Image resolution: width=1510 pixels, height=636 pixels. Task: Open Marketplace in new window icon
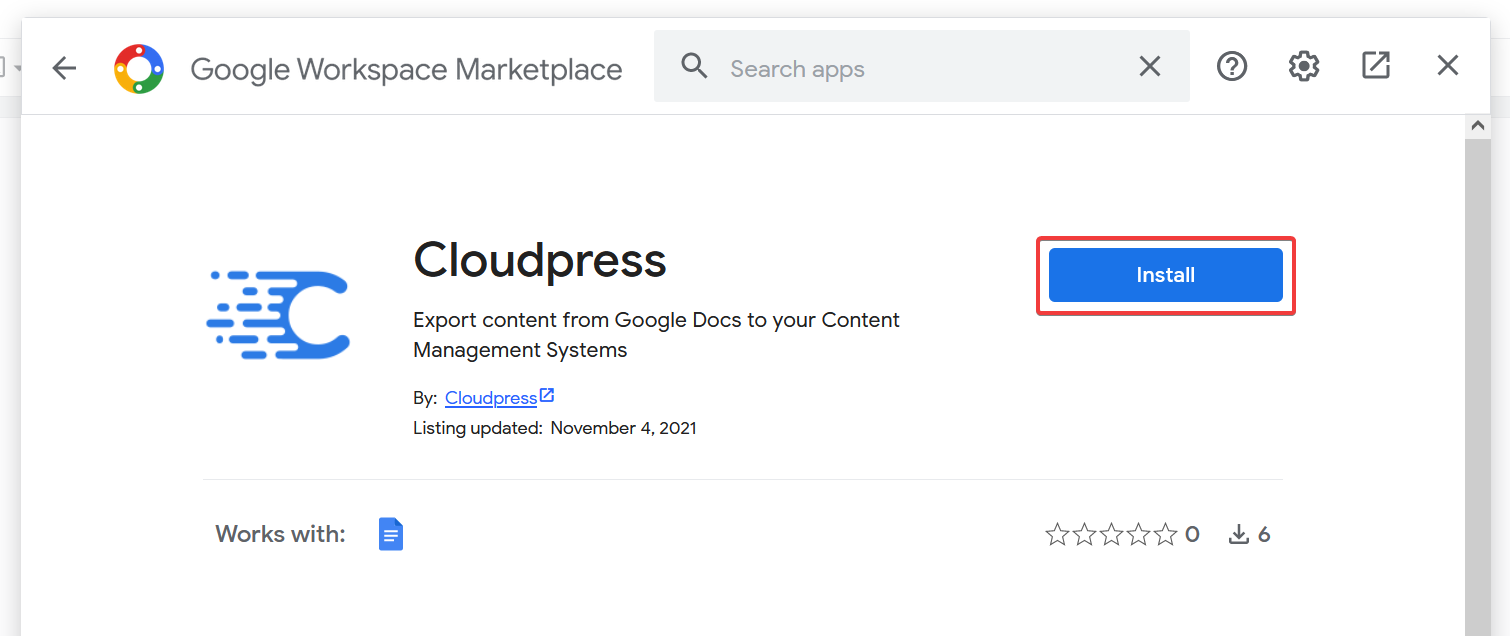coord(1376,66)
